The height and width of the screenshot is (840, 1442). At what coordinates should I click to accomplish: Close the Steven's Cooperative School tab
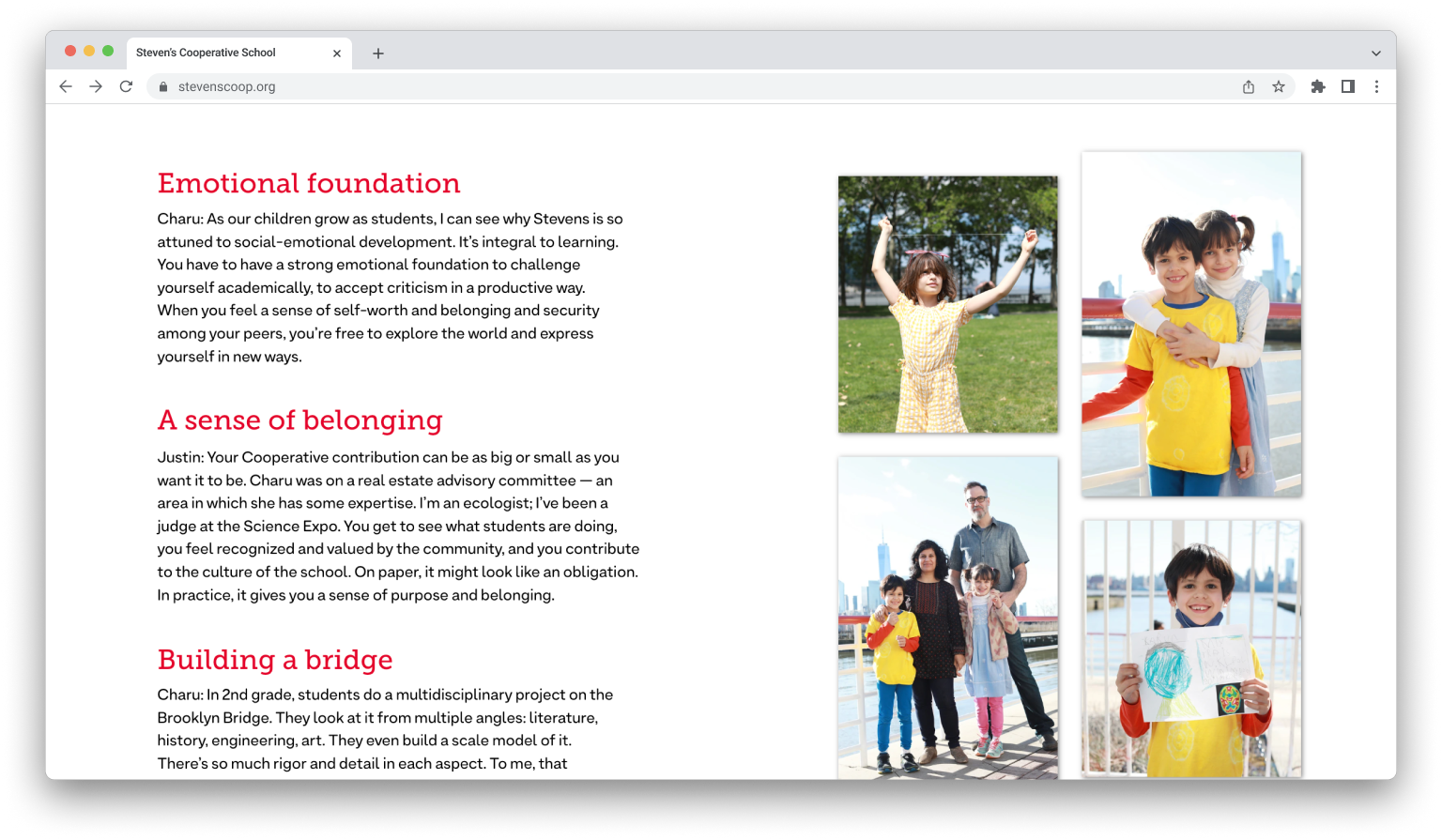tap(337, 53)
